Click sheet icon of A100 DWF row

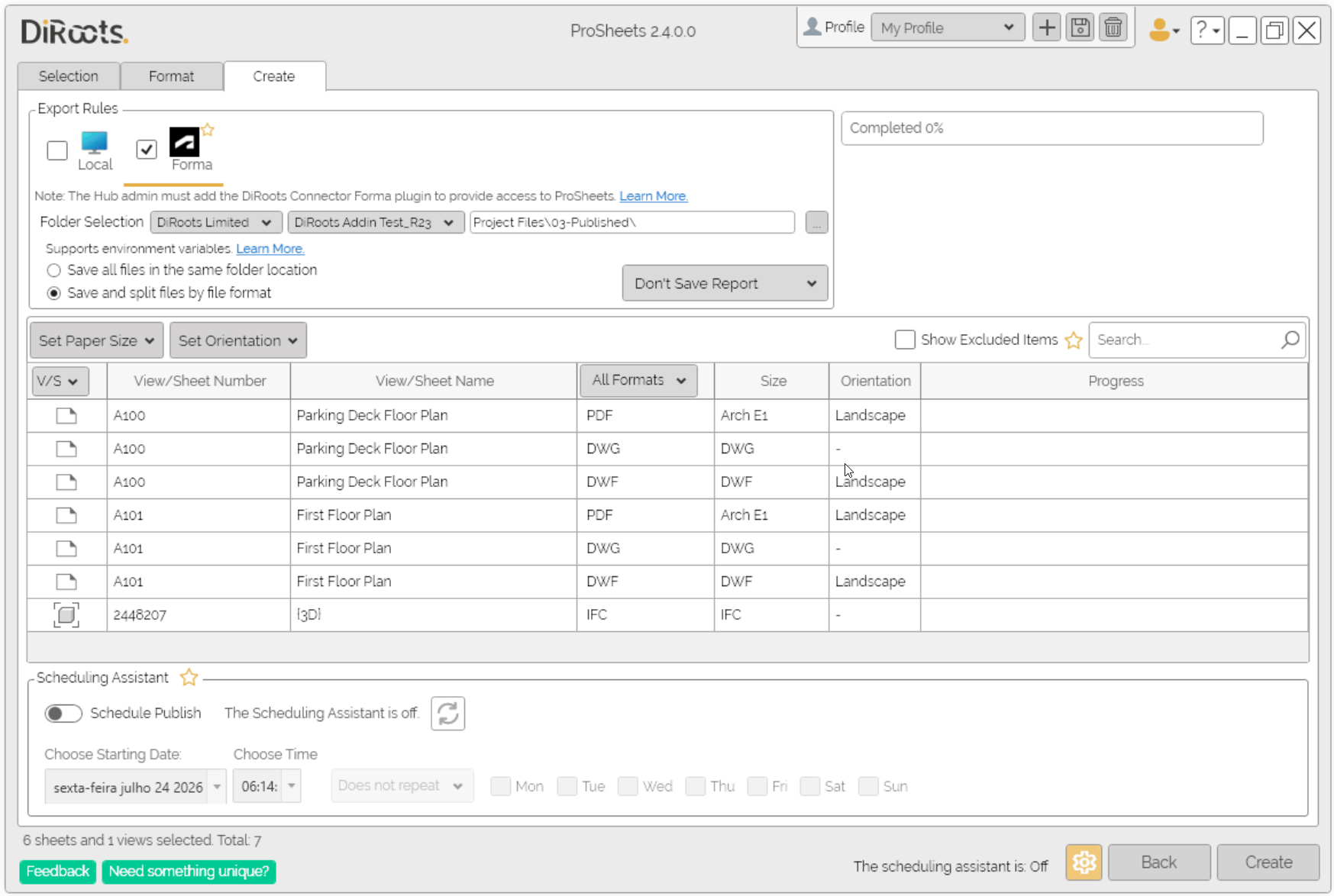click(66, 482)
